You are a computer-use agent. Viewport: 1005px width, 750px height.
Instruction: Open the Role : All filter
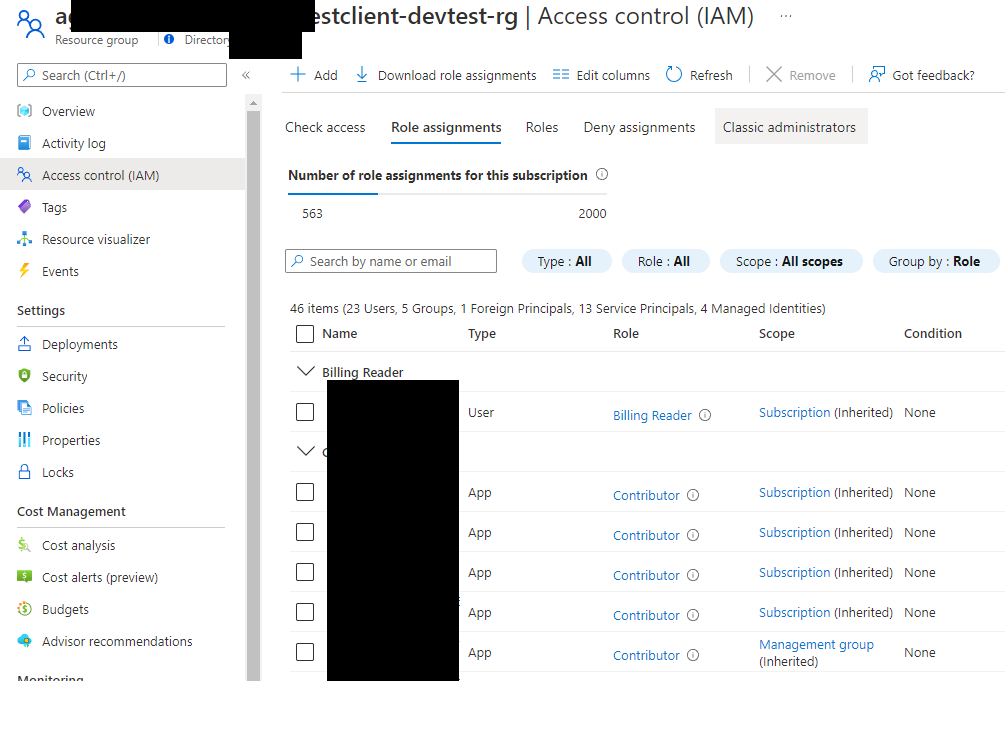click(665, 262)
